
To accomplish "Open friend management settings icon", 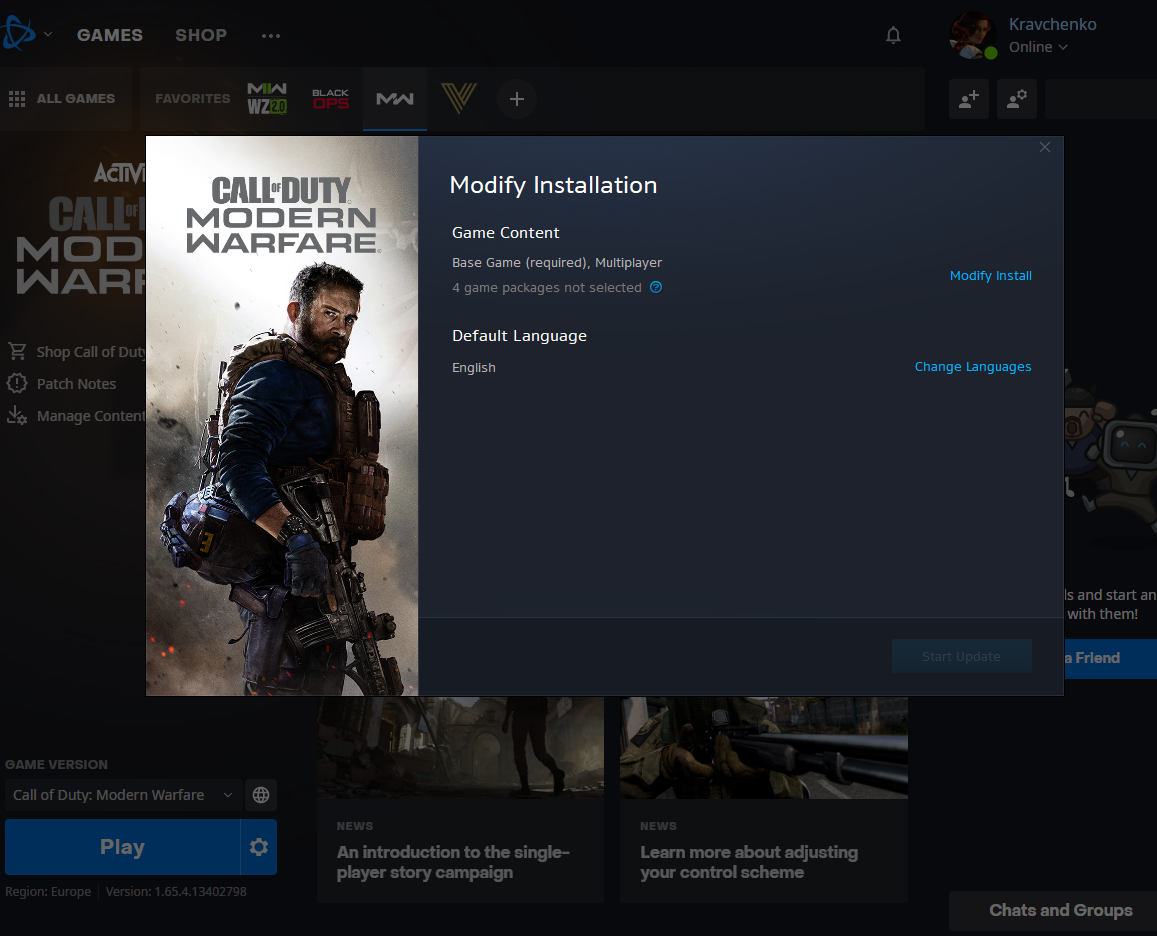I will (1017, 99).
